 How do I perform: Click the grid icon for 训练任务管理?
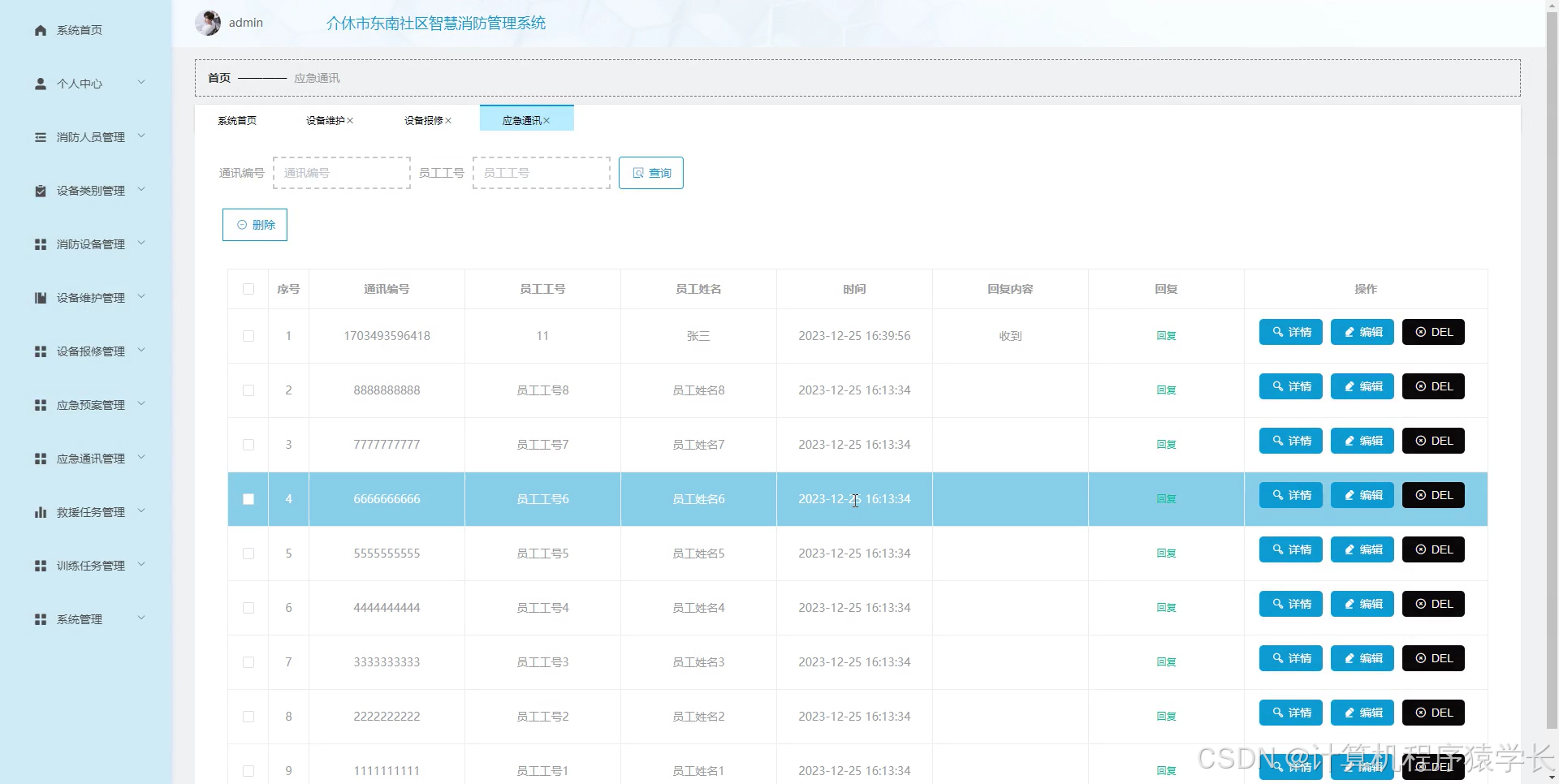tap(41, 566)
